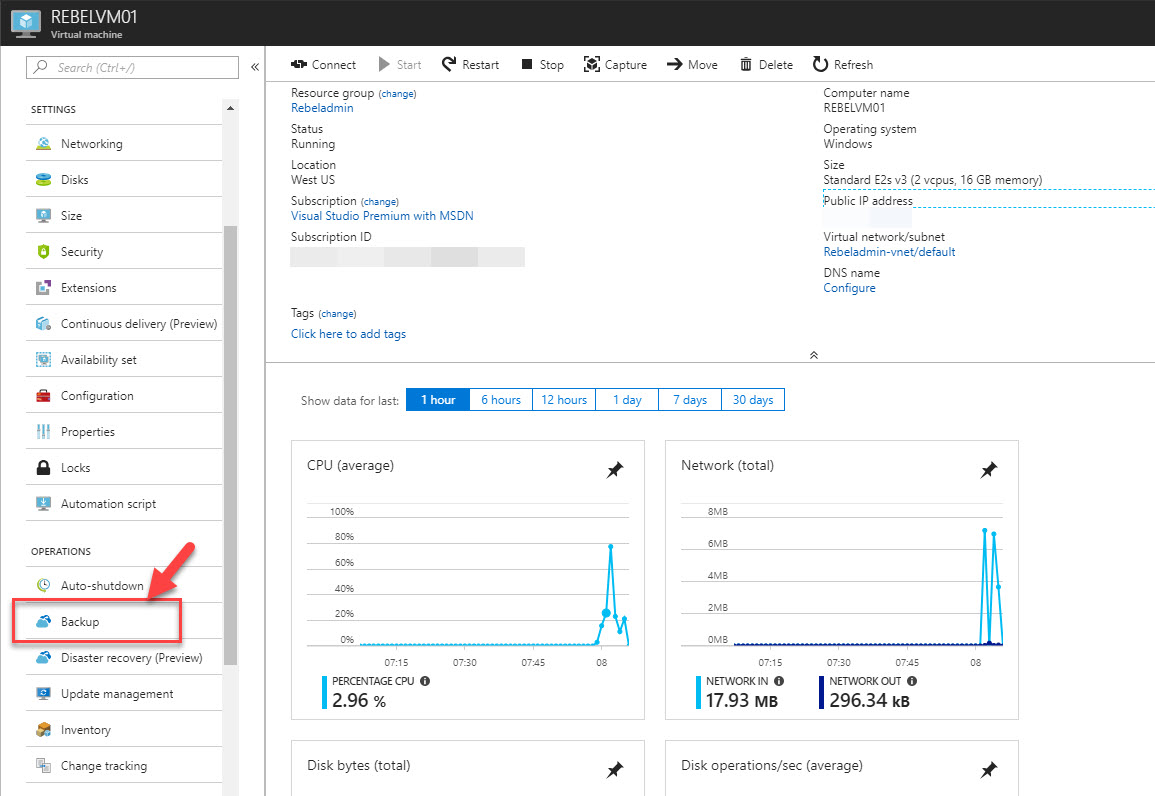This screenshot has height=796, width=1155.
Task: Click the Properties bars icon
Action: pos(43,432)
